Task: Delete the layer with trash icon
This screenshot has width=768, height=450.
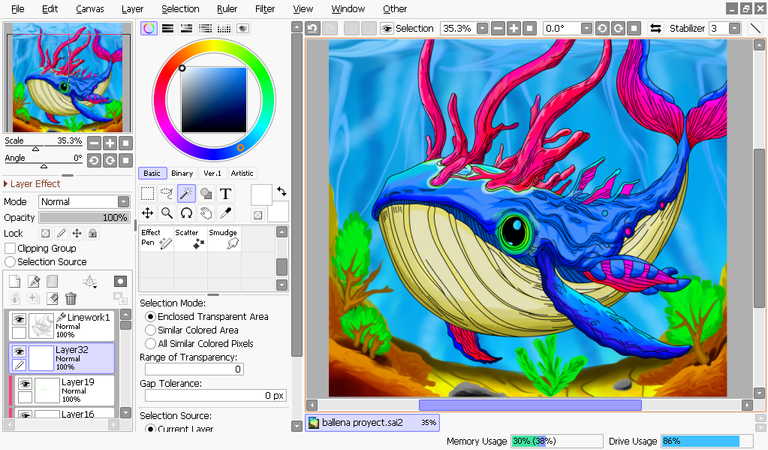Action: point(71,298)
